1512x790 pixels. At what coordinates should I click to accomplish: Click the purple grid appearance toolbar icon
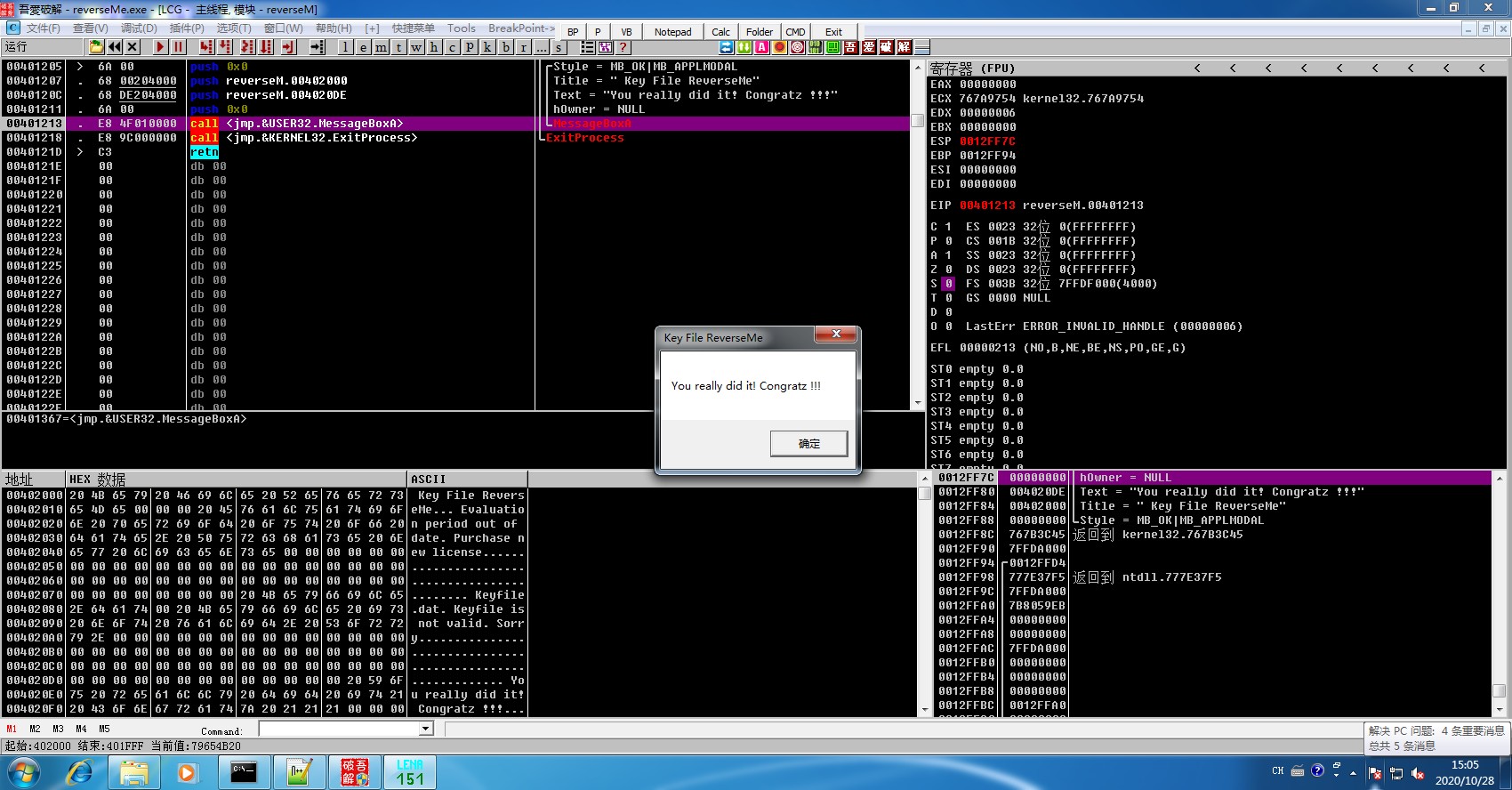pyautogui.click(x=606, y=47)
